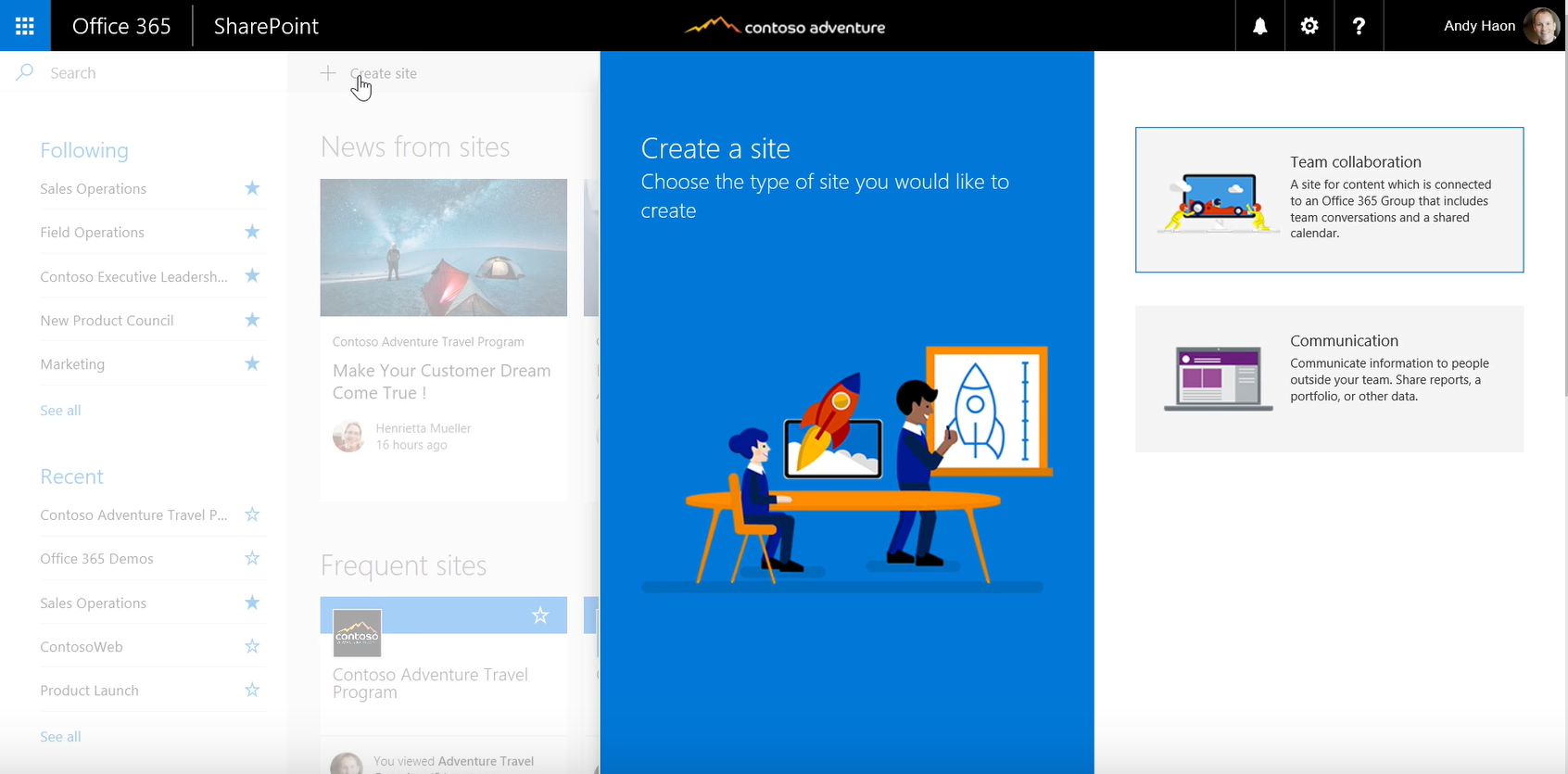Open Product Launch recent site

[x=89, y=691]
